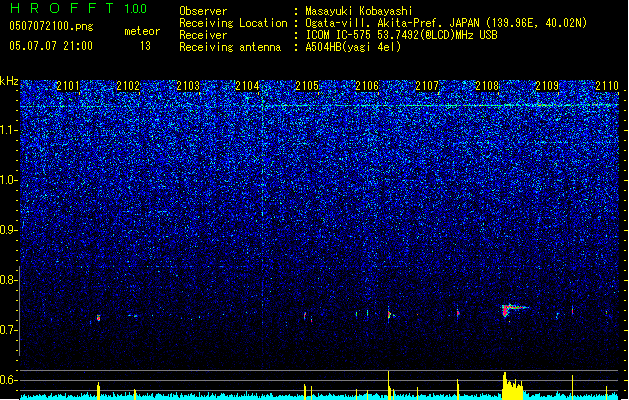Select the ICOM IC-575 receiver details
The image size is (629, 400).
click(401, 35)
